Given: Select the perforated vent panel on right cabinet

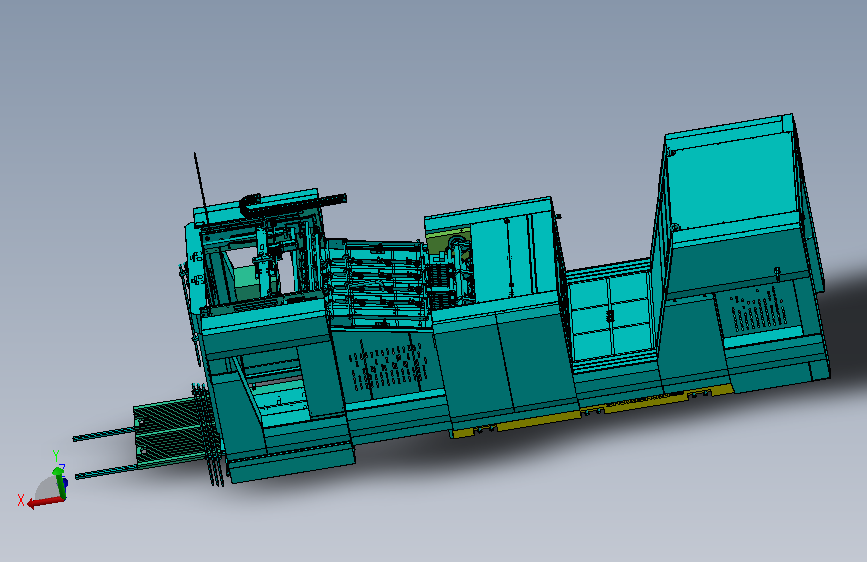Looking at the screenshot, I should (760, 311).
